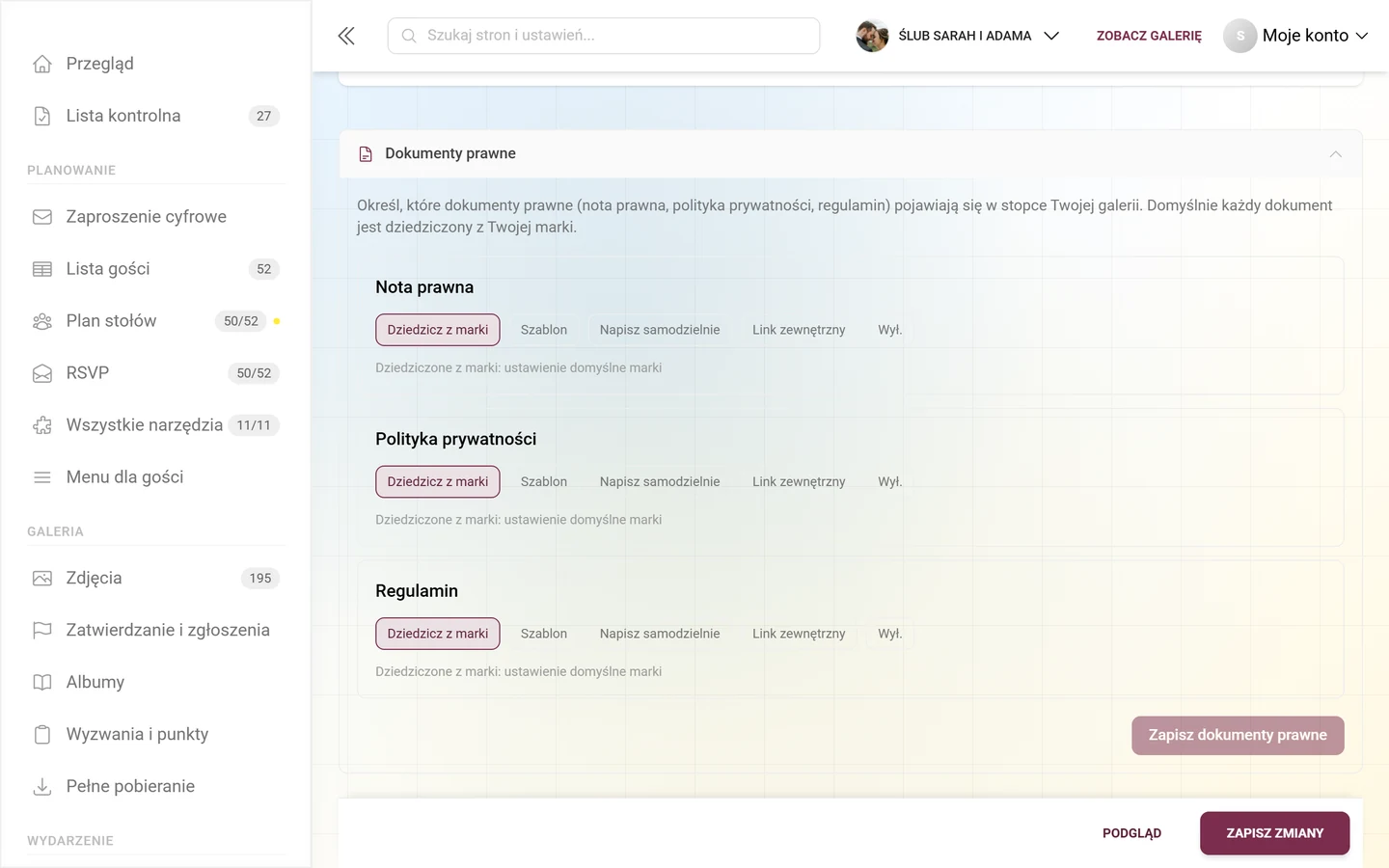Select Napisz samodzielnie for Regulamin
This screenshot has height=868, width=1389.
[660, 634]
